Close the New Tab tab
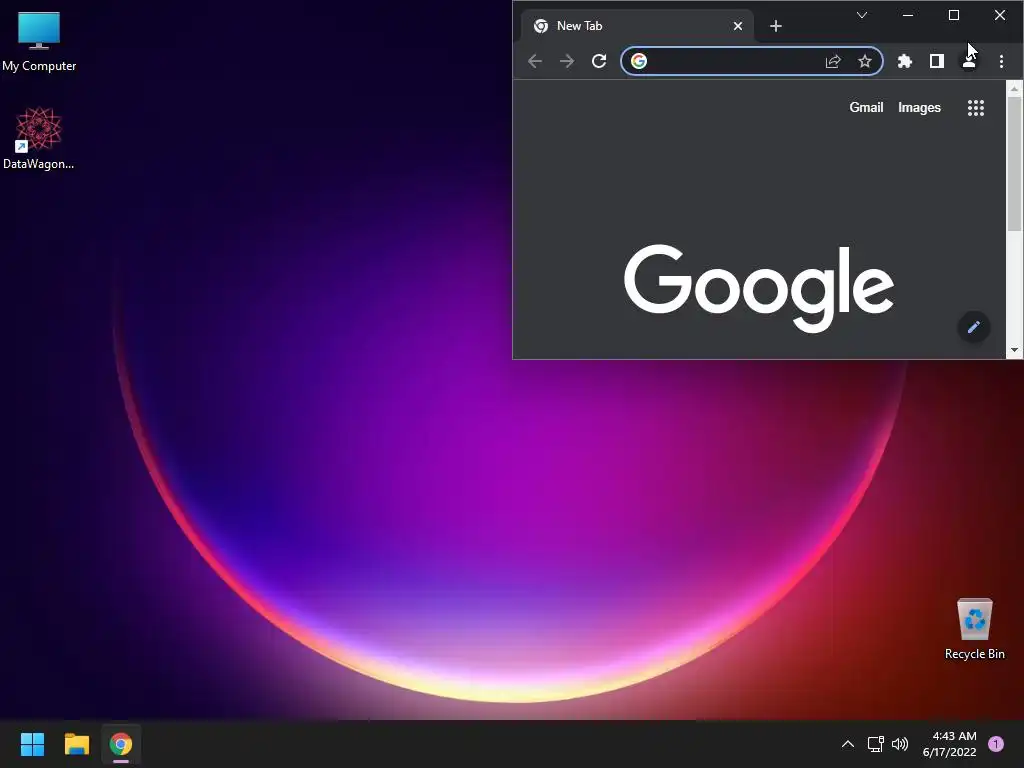This screenshot has height=768, width=1024. (x=737, y=26)
